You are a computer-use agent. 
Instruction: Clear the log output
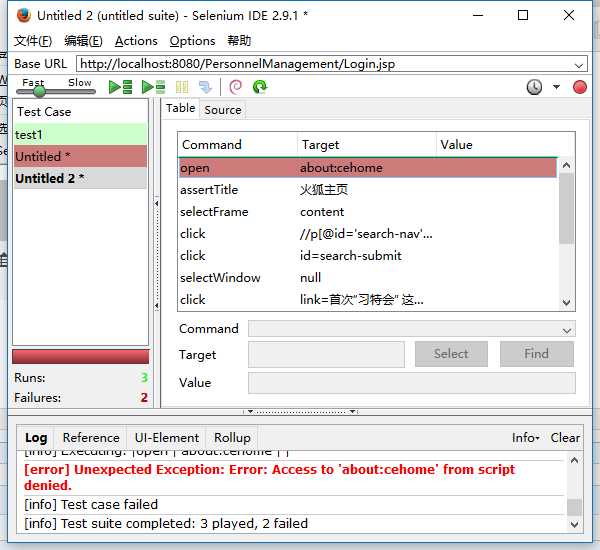(565, 437)
